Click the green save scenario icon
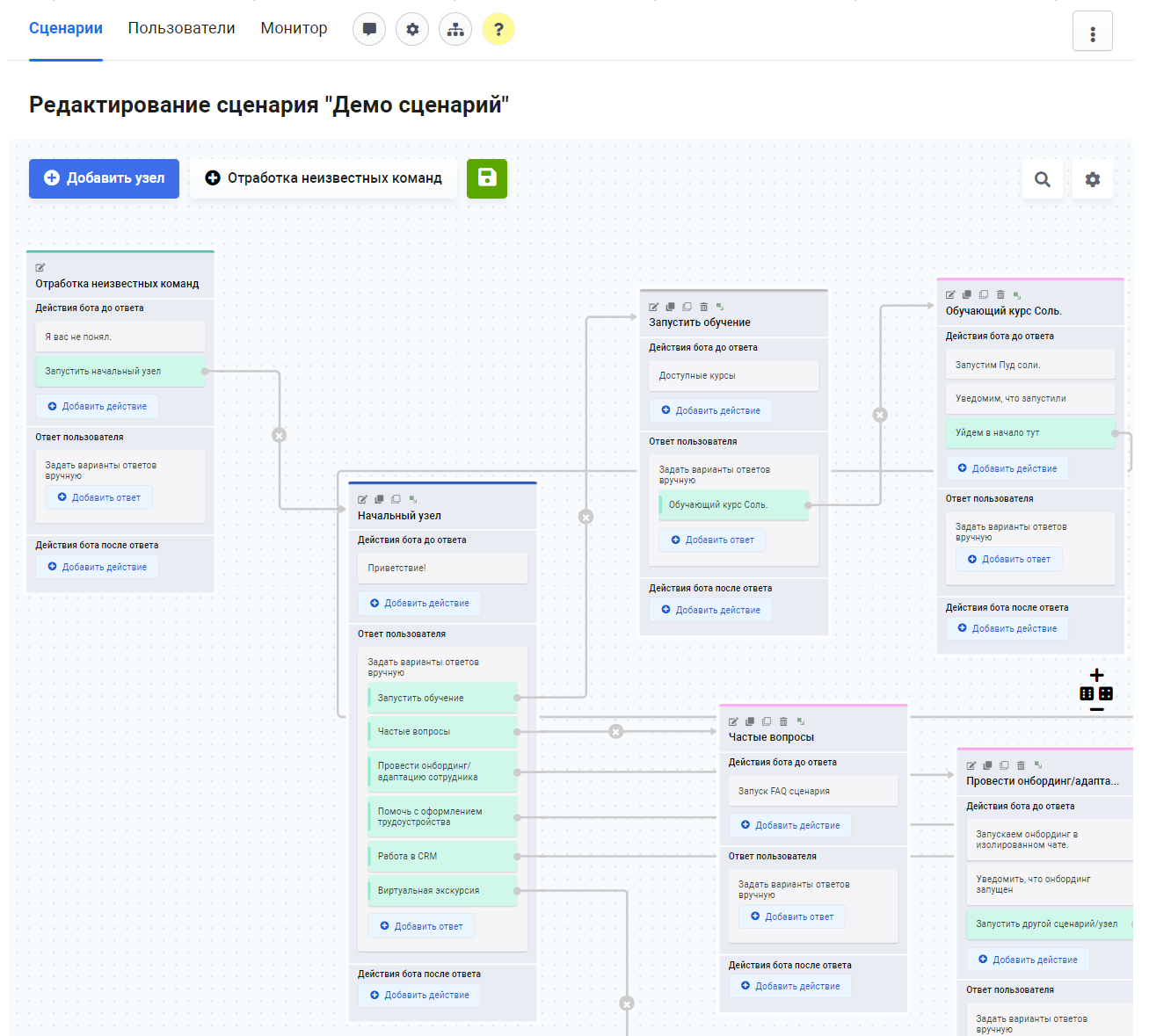 point(486,178)
